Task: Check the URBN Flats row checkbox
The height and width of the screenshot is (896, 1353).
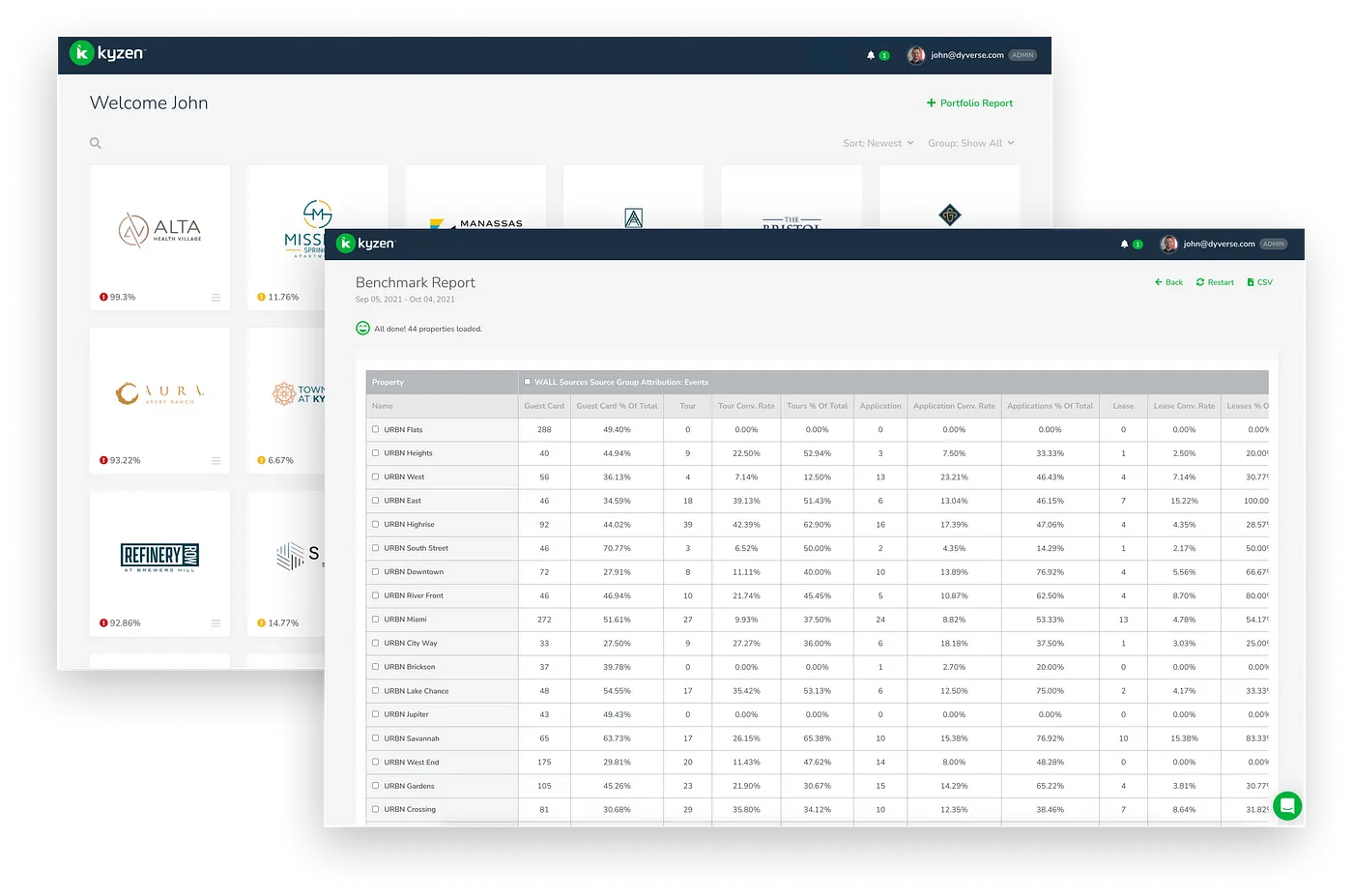Action: pyautogui.click(x=376, y=429)
